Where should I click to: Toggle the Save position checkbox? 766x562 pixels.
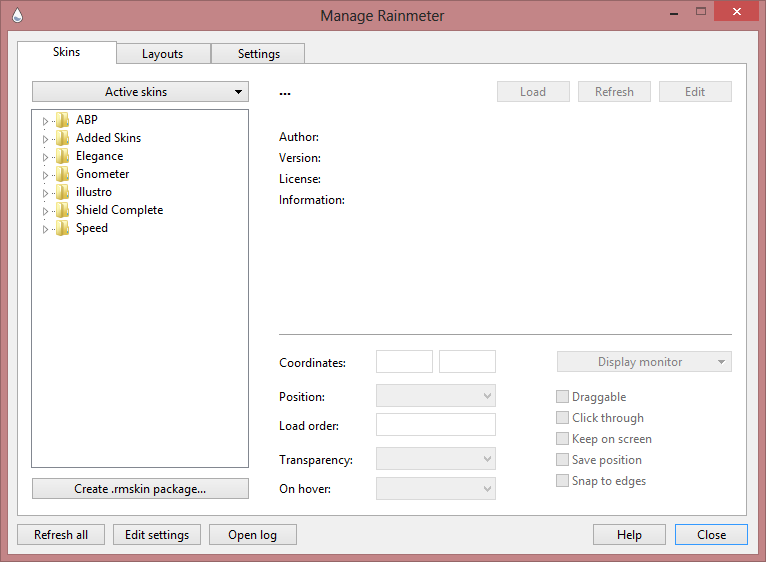(x=562, y=459)
